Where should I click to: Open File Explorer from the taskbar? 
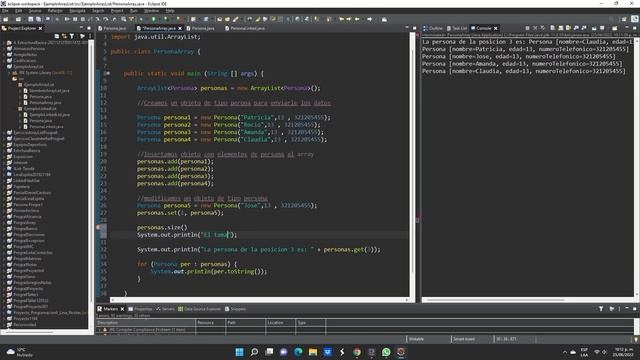[313, 352]
